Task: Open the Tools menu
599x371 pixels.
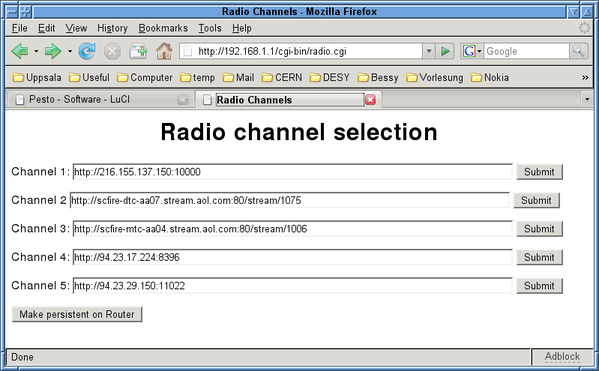Action: click(x=210, y=28)
